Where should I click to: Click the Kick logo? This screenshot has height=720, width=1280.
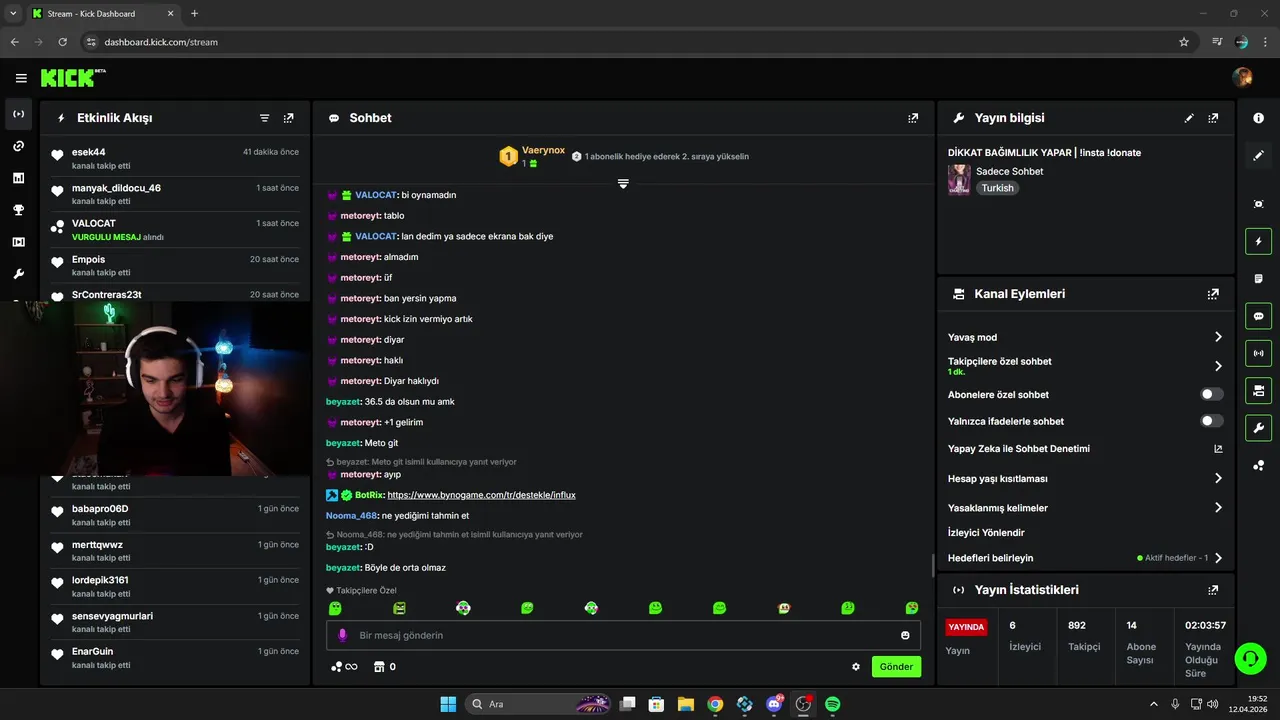tap(73, 78)
